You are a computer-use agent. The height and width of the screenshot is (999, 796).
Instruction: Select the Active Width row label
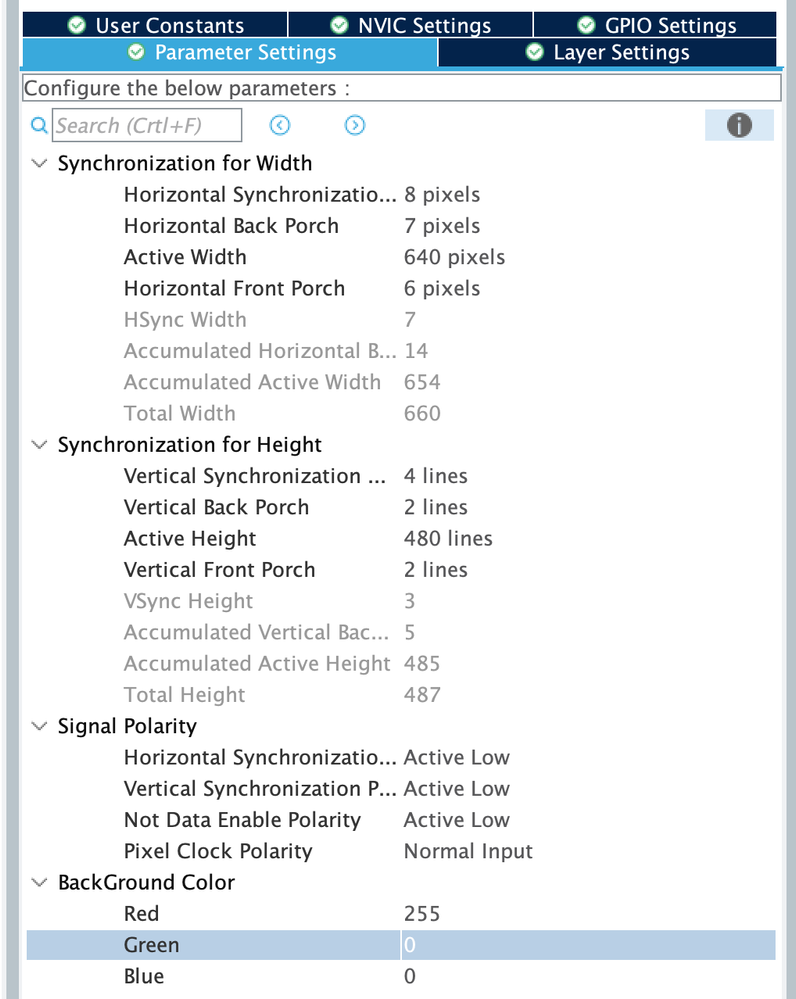(185, 257)
